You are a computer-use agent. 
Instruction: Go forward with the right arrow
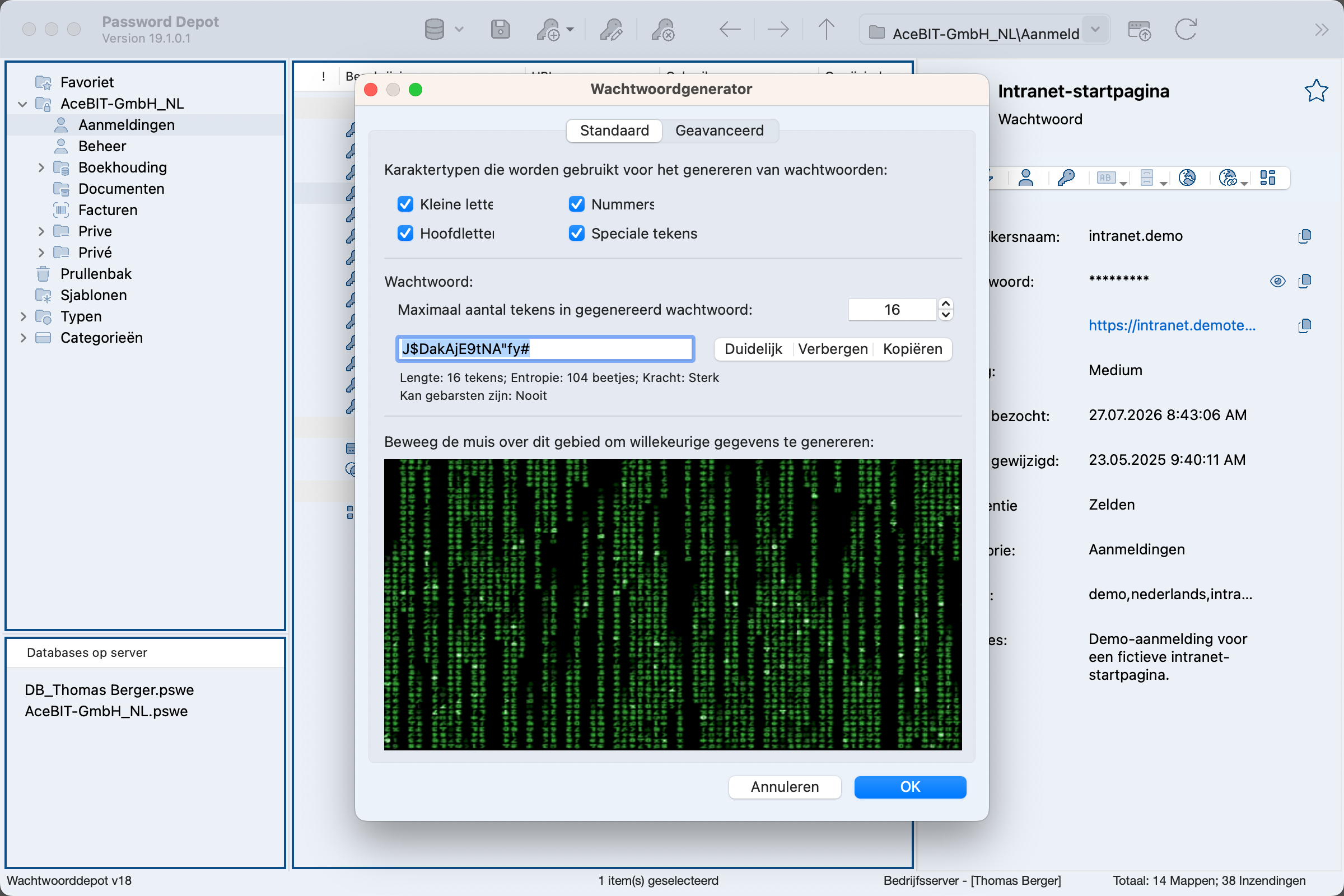(x=778, y=29)
